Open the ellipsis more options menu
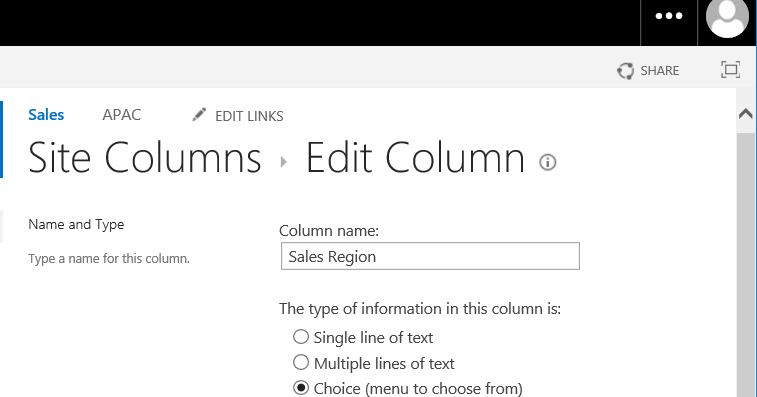This screenshot has height=397, width=757. point(669,16)
